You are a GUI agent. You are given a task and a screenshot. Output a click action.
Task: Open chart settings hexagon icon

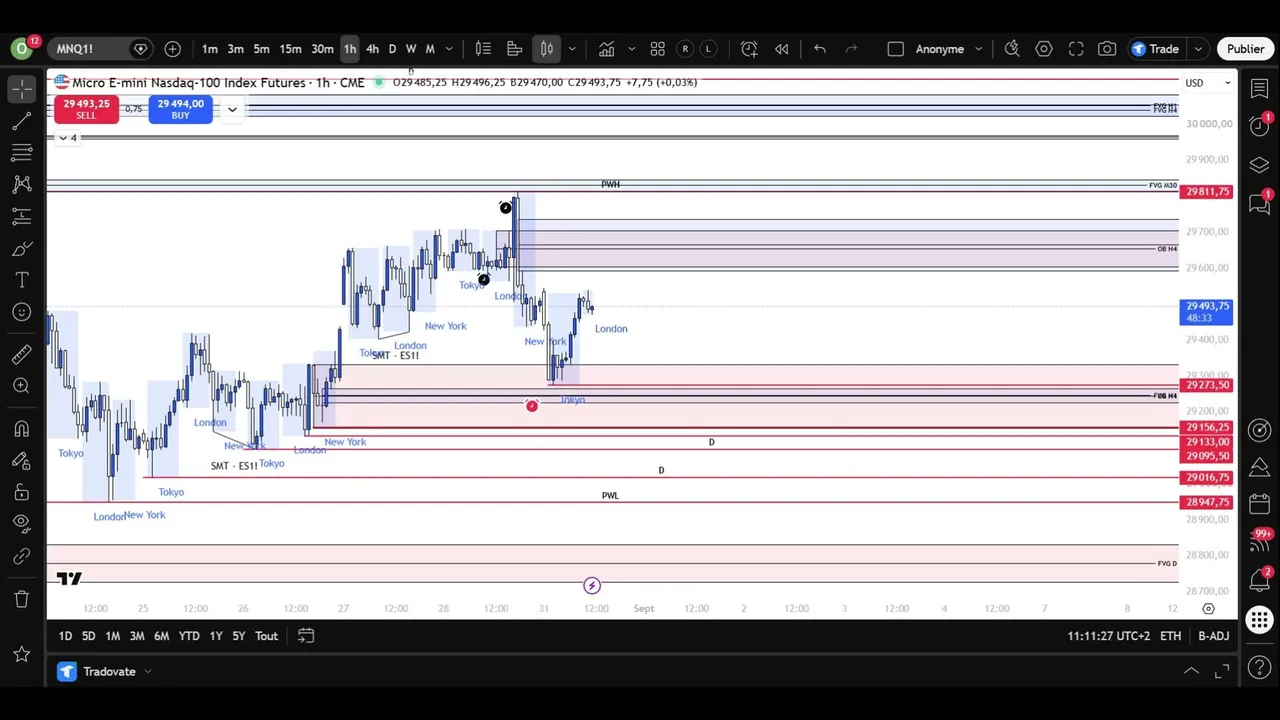click(1044, 49)
